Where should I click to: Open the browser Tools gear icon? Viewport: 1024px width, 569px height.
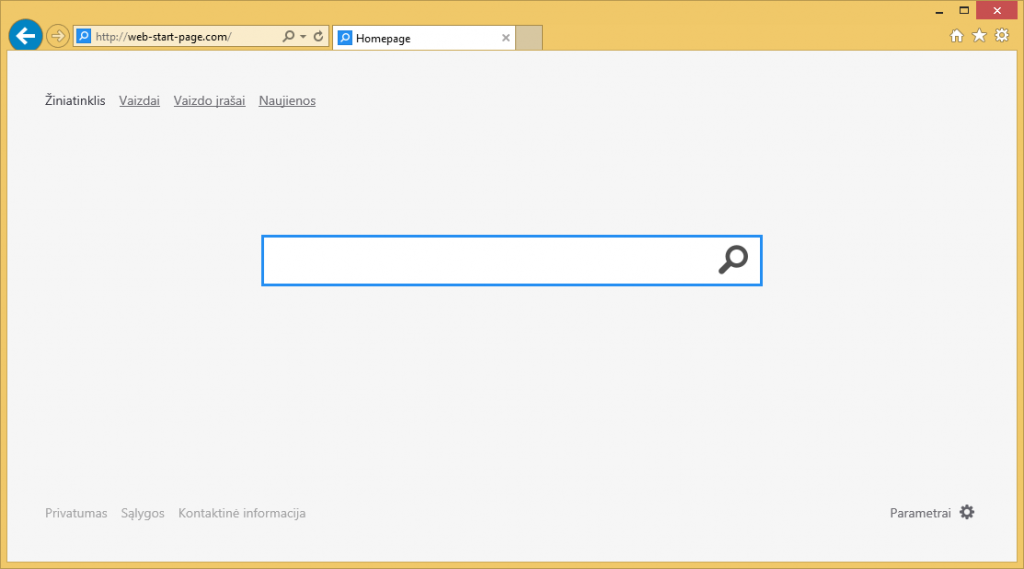[x=1001, y=36]
